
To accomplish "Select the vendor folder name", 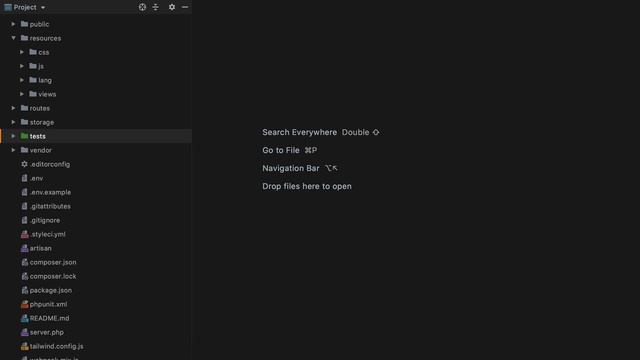I will click(41, 150).
